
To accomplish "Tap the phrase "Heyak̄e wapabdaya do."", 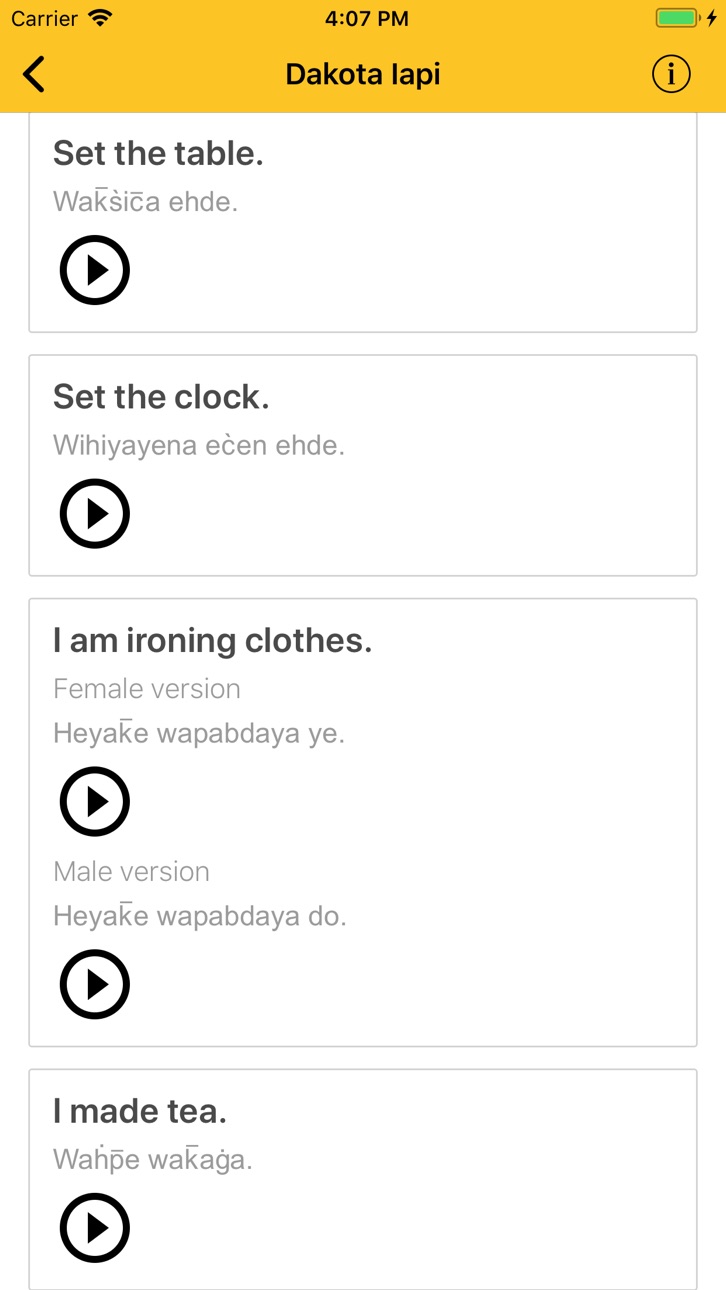I will [200, 916].
